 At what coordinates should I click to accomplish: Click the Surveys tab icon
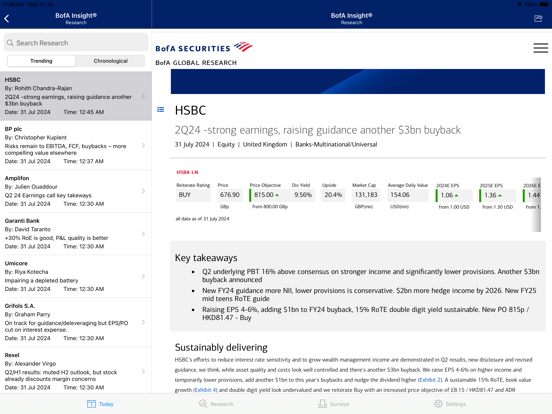[x=322, y=404]
